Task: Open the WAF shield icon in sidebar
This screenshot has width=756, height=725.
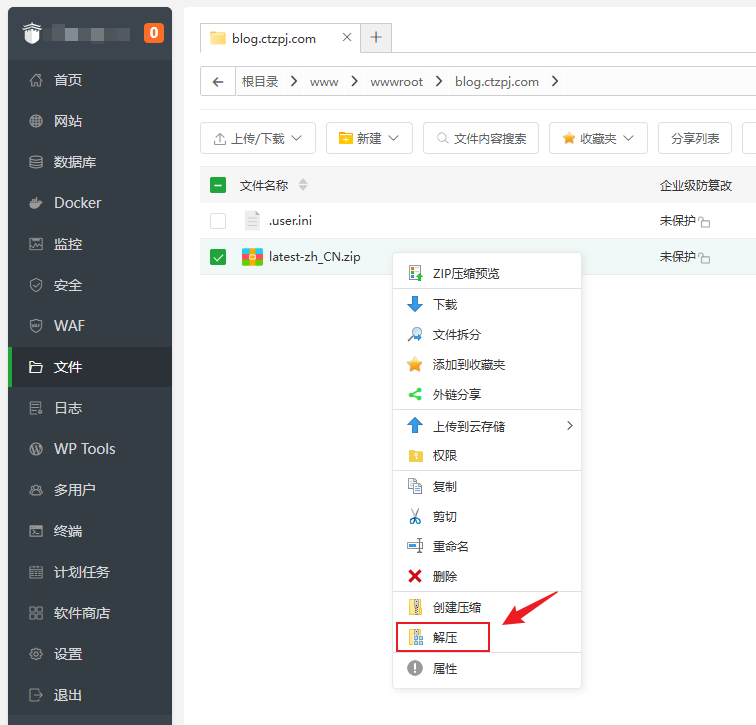Action: click(36, 326)
